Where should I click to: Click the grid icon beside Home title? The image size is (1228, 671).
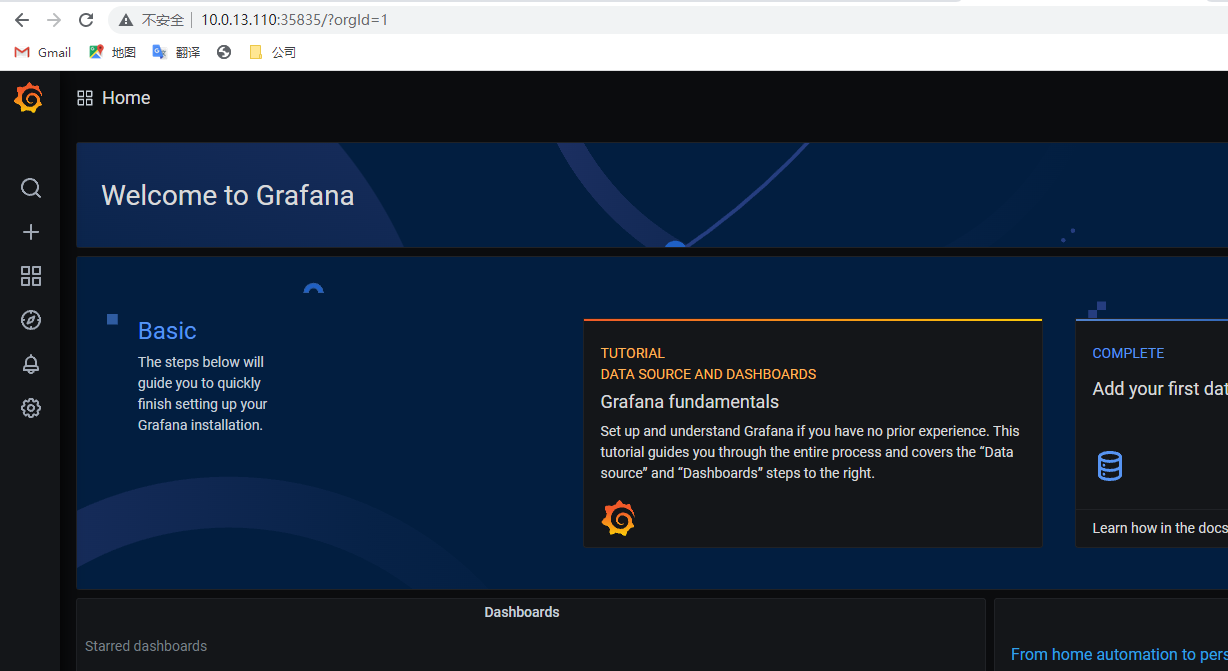tap(85, 98)
